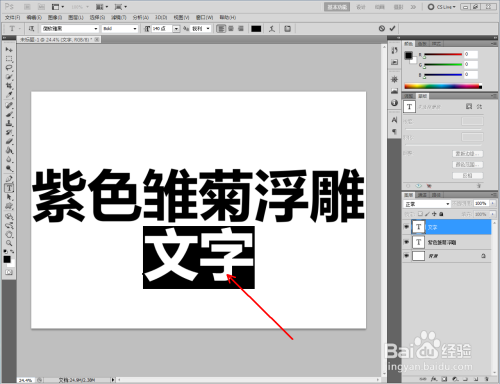Open the 滤镜(T) menu
Image resolution: width=500 pixels, height=384 pixels.
pos(119,17)
